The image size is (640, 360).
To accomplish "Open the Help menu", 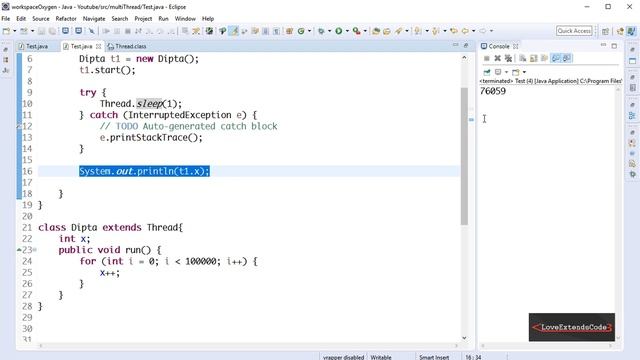I will coord(208,19).
